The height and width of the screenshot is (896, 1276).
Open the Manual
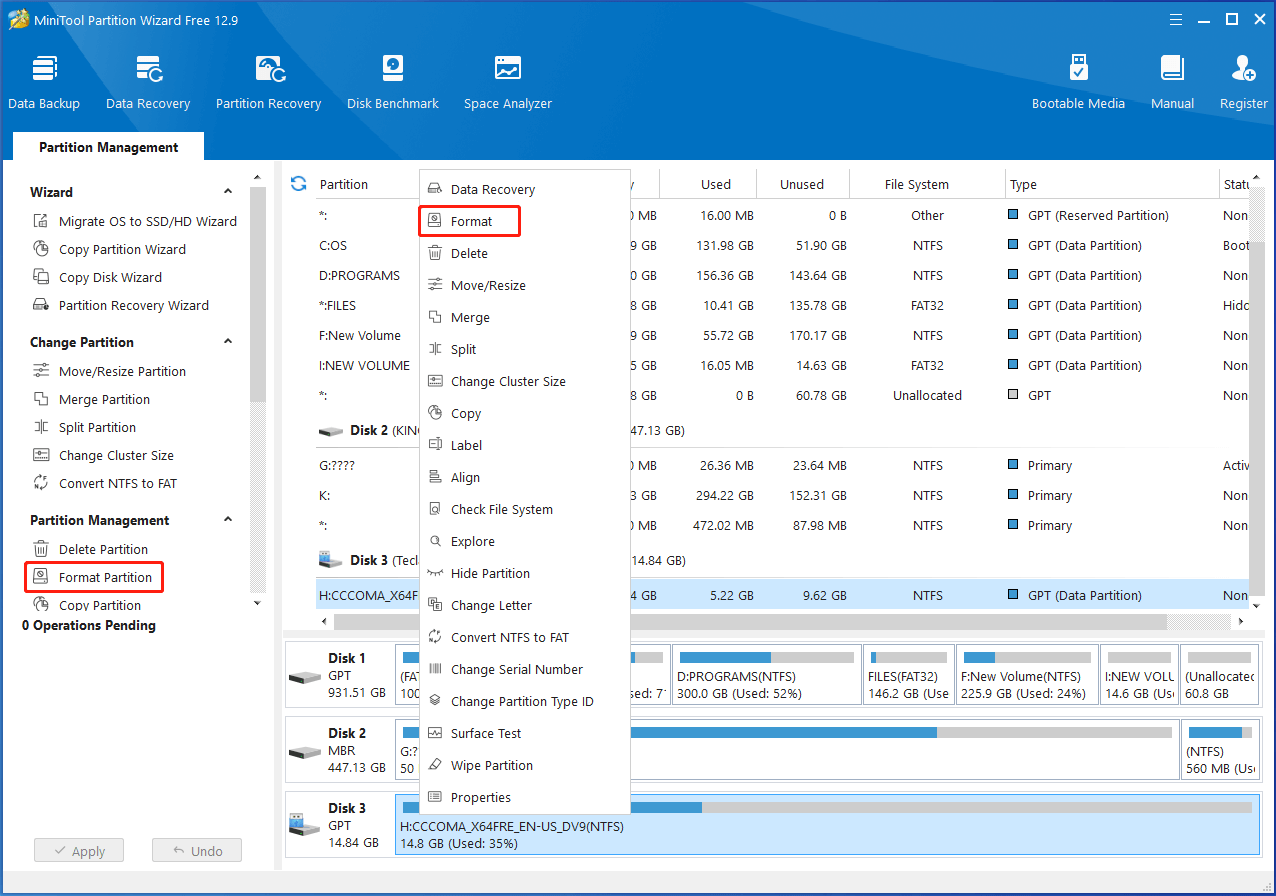(x=1172, y=82)
